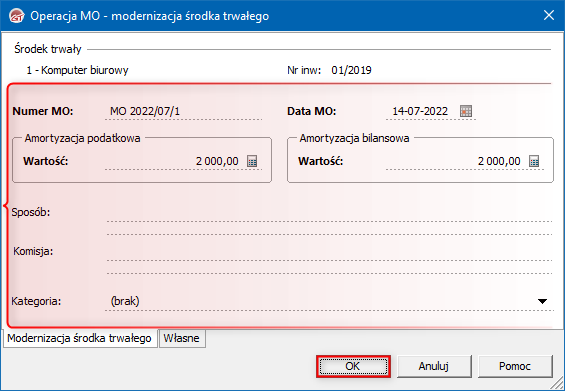Cancel the dialog with Anuluj
Image resolution: width=565 pixels, height=391 pixels.
pos(434,366)
